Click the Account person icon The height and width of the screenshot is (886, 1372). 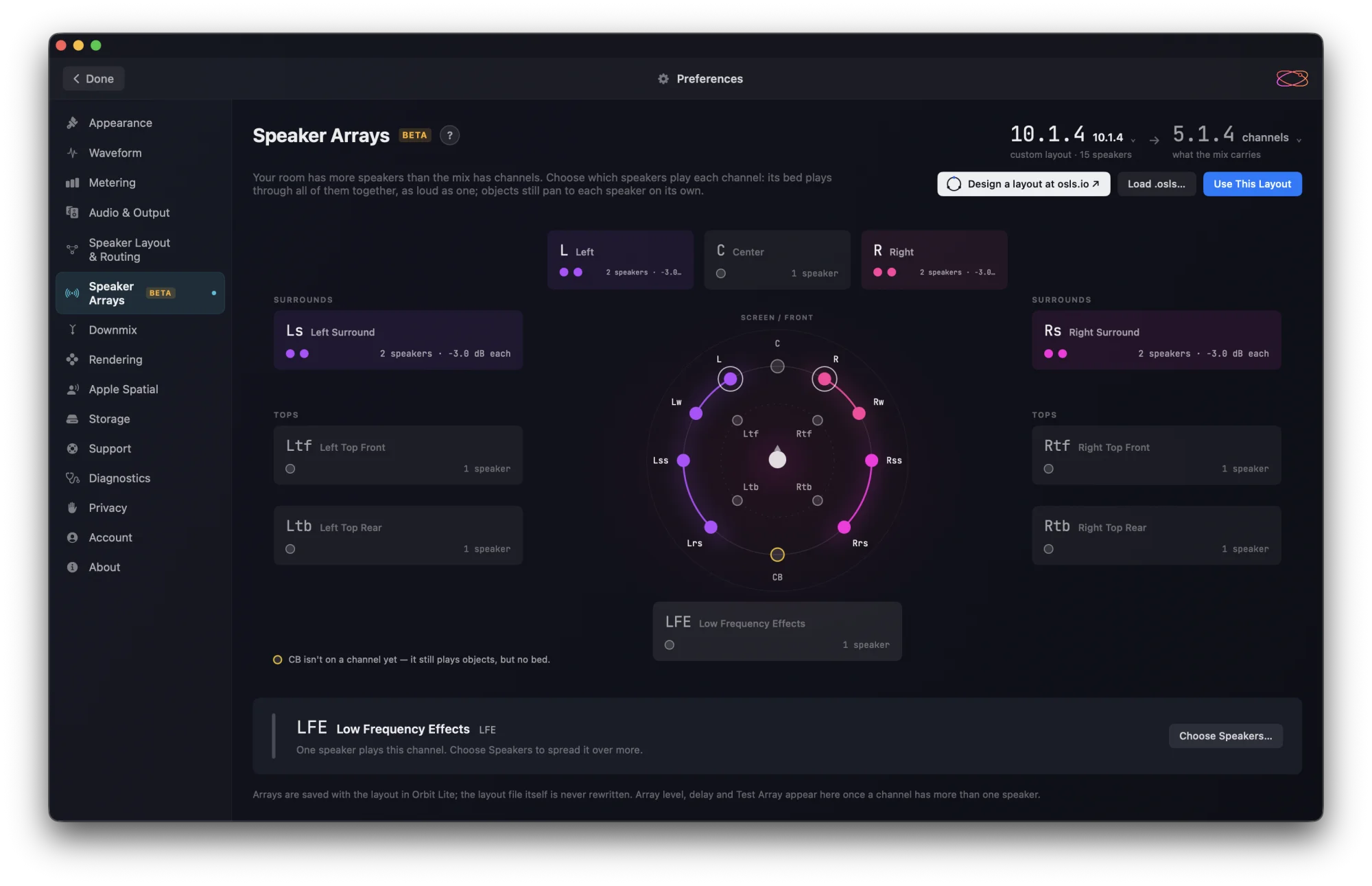72,537
